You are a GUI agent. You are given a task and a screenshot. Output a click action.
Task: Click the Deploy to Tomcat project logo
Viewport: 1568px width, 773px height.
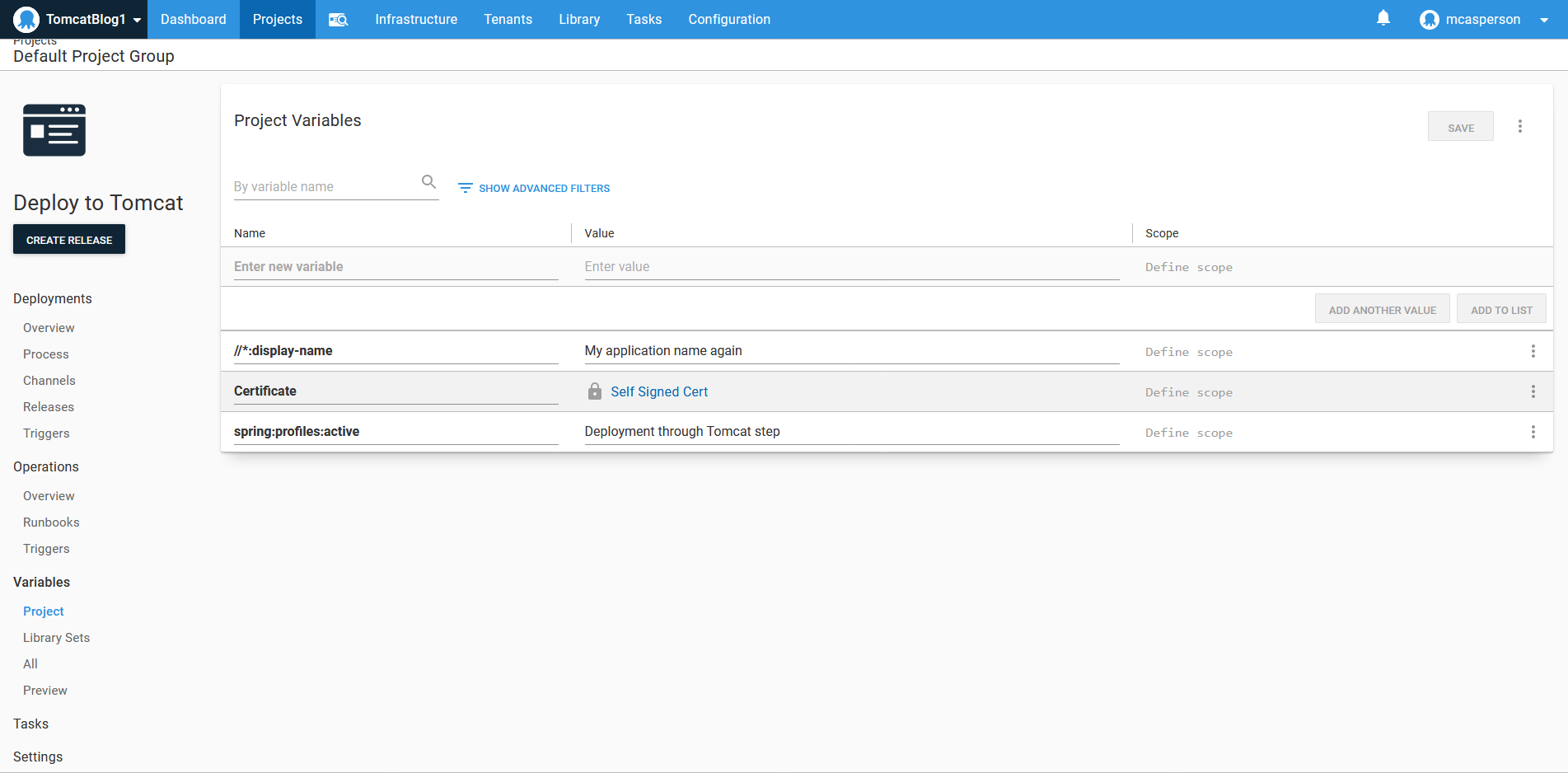point(54,130)
